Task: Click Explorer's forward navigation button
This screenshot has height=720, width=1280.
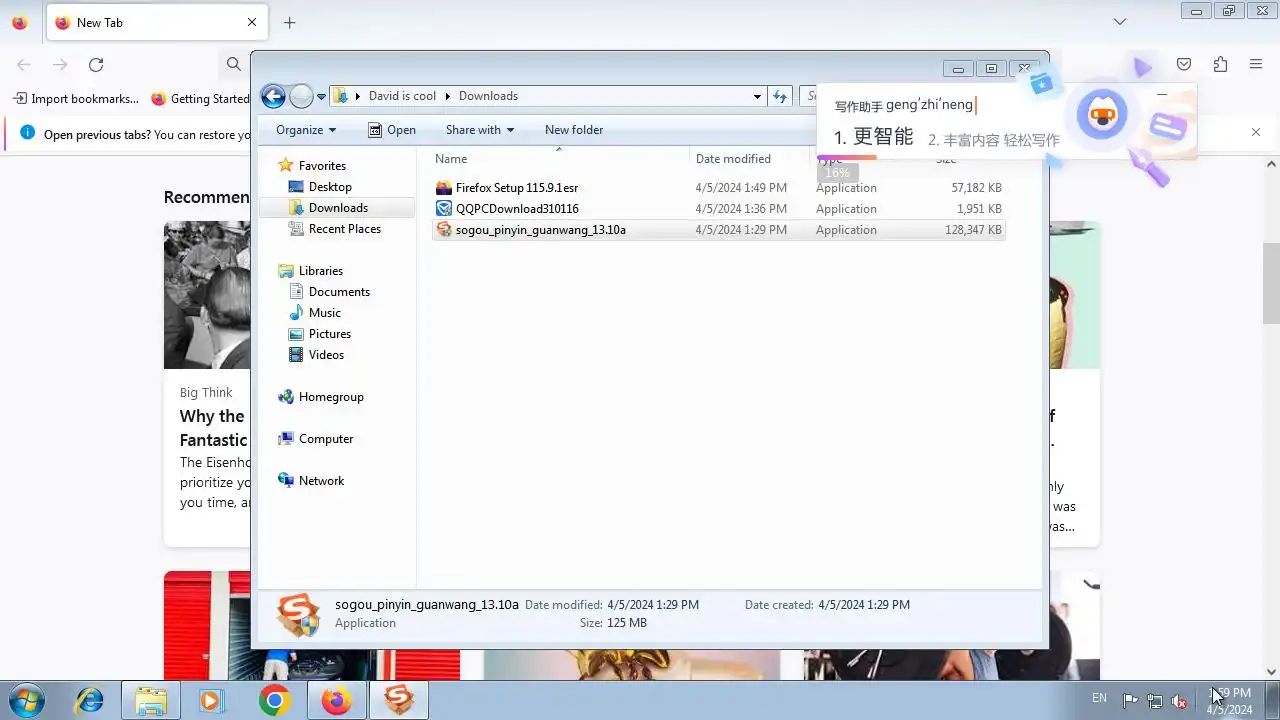Action: [x=301, y=96]
